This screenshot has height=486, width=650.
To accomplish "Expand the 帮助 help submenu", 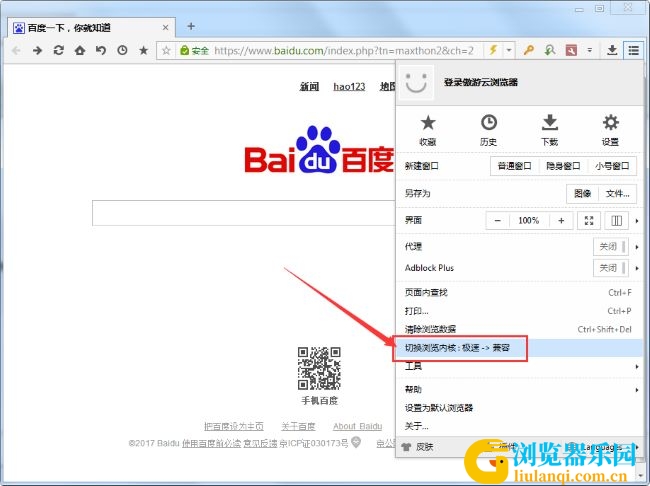I will (519, 389).
